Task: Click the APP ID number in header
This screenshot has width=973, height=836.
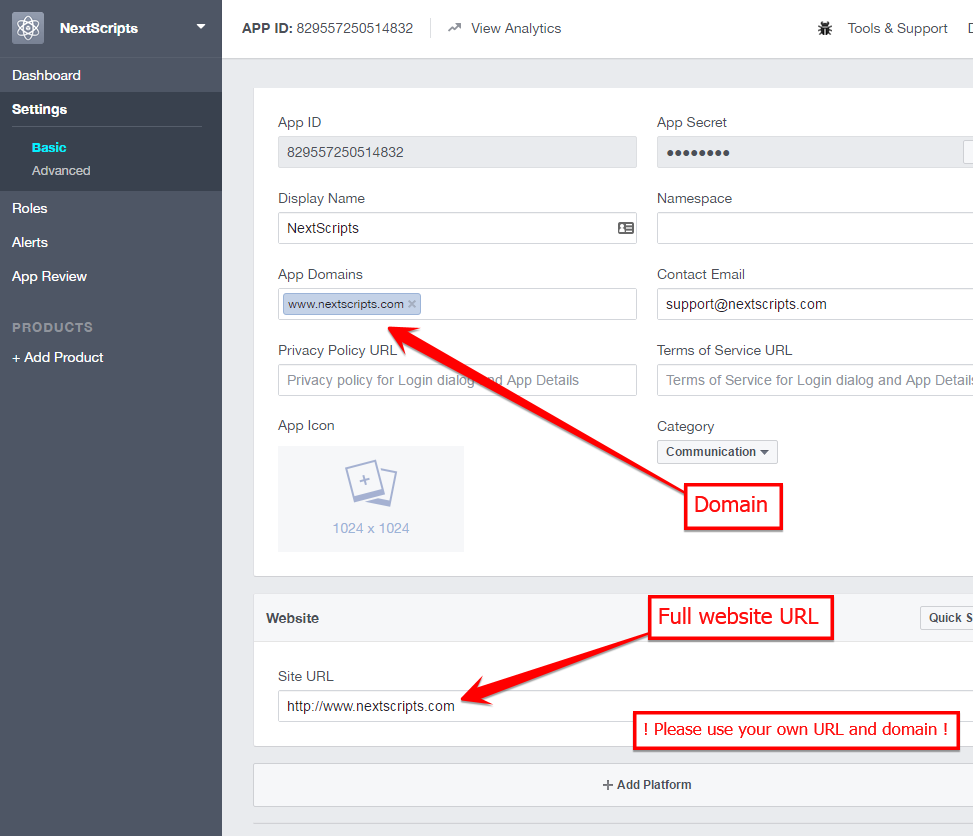Action: pyautogui.click(x=354, y=29)
